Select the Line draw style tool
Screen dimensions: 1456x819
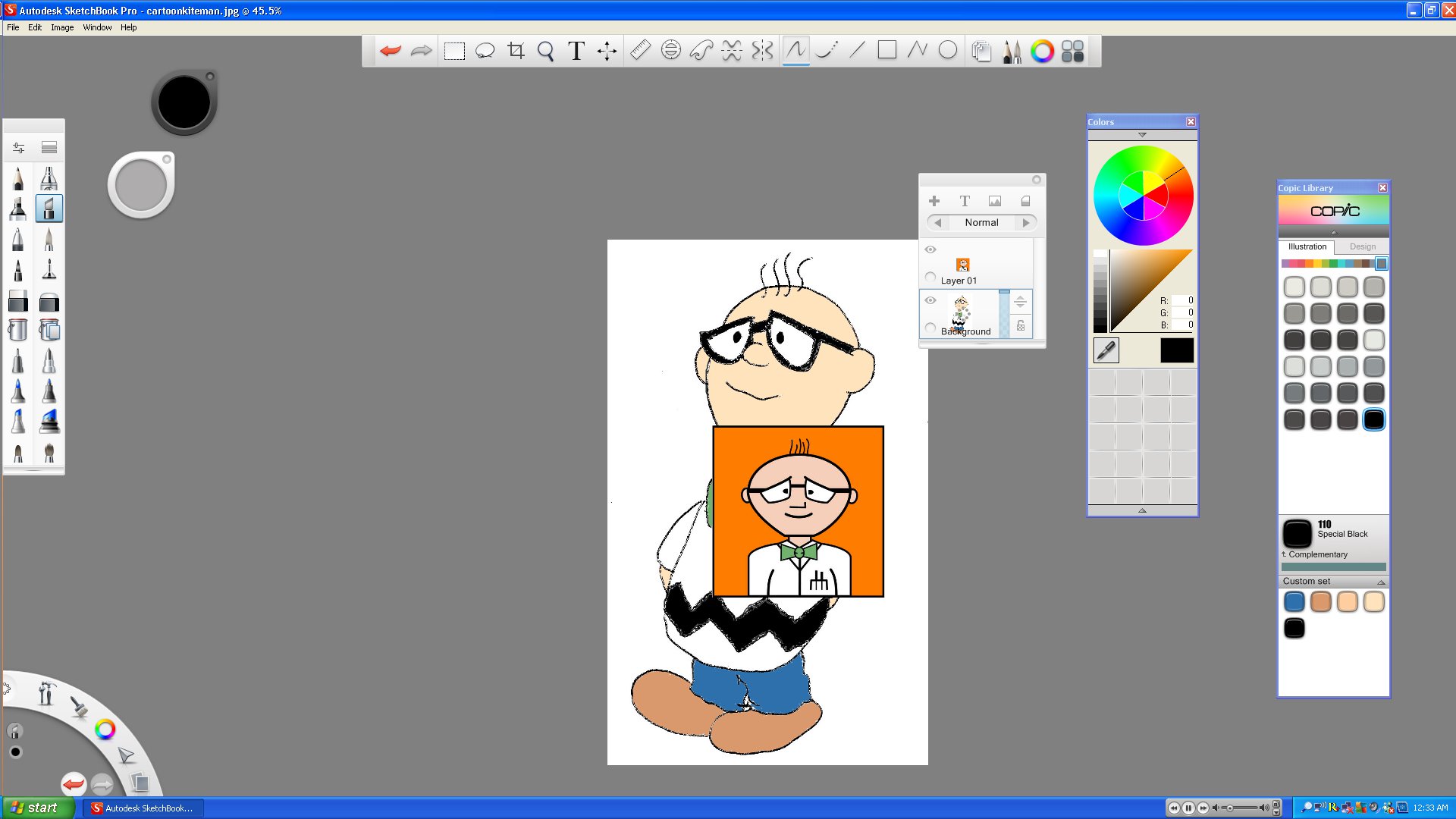(857, 50)
